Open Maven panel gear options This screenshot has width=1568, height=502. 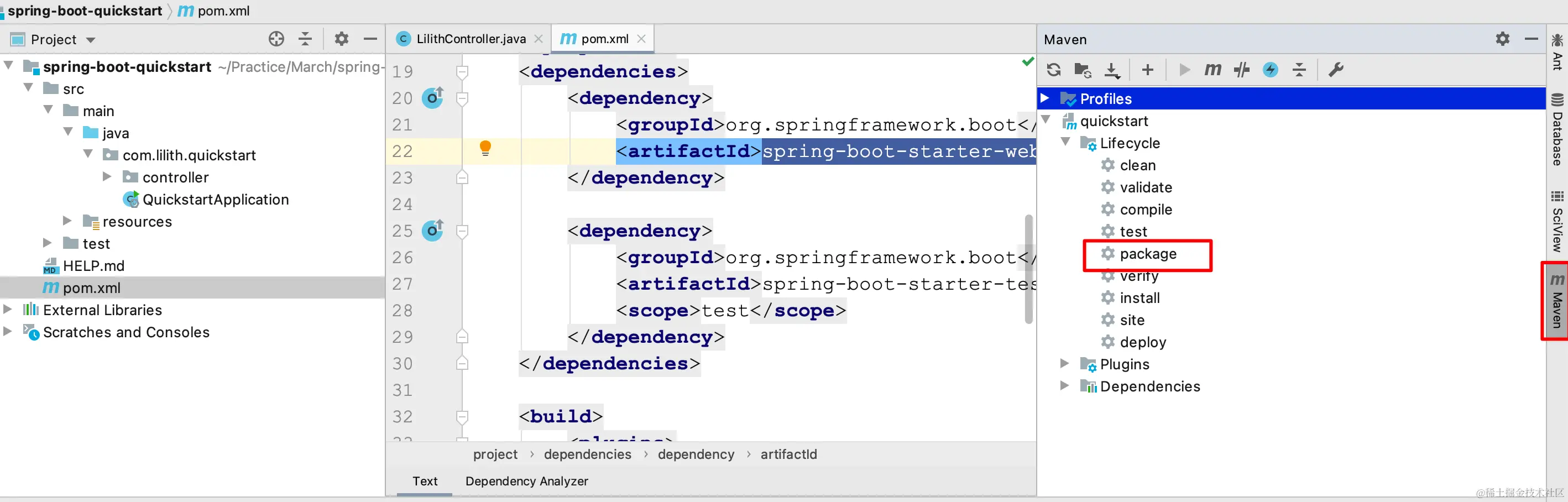1503,40
